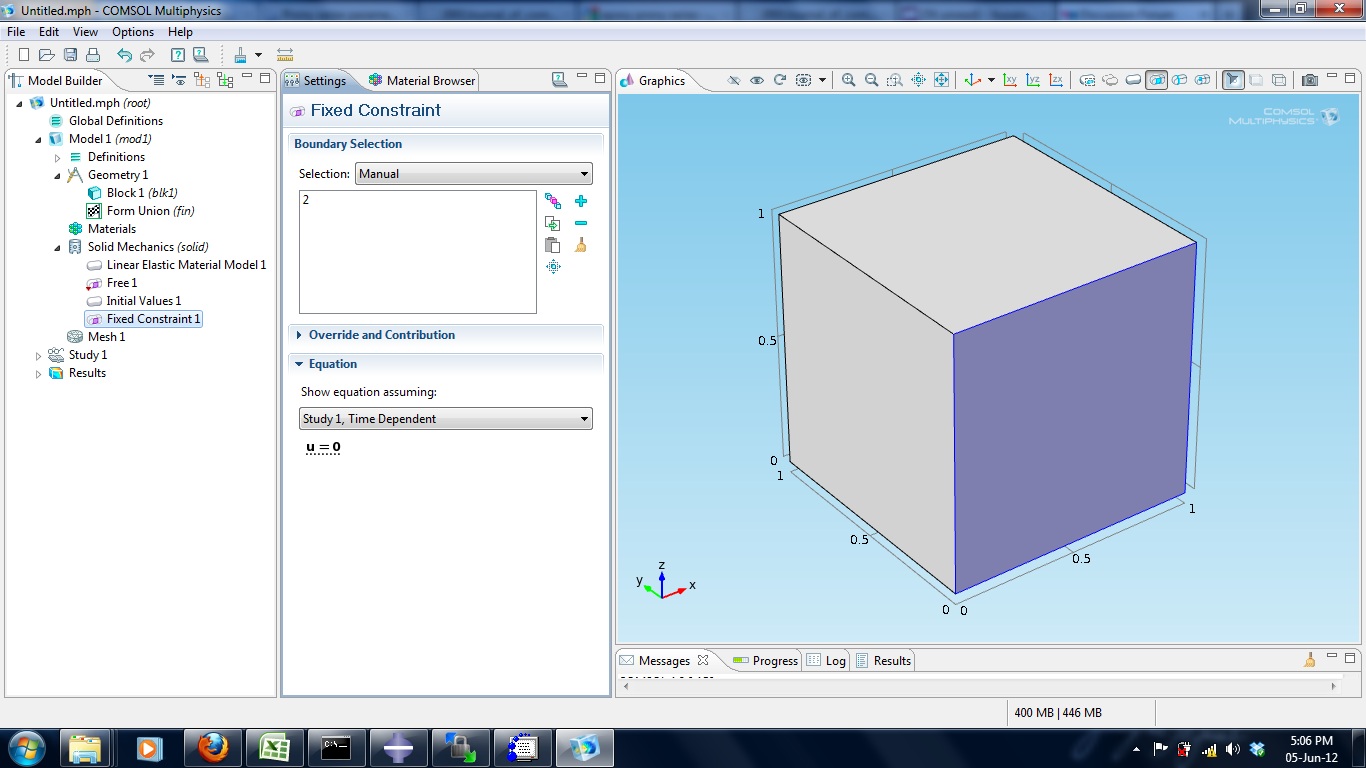Add boundary to selection with plus icon
1366x768 pixels.
[581, 201]
